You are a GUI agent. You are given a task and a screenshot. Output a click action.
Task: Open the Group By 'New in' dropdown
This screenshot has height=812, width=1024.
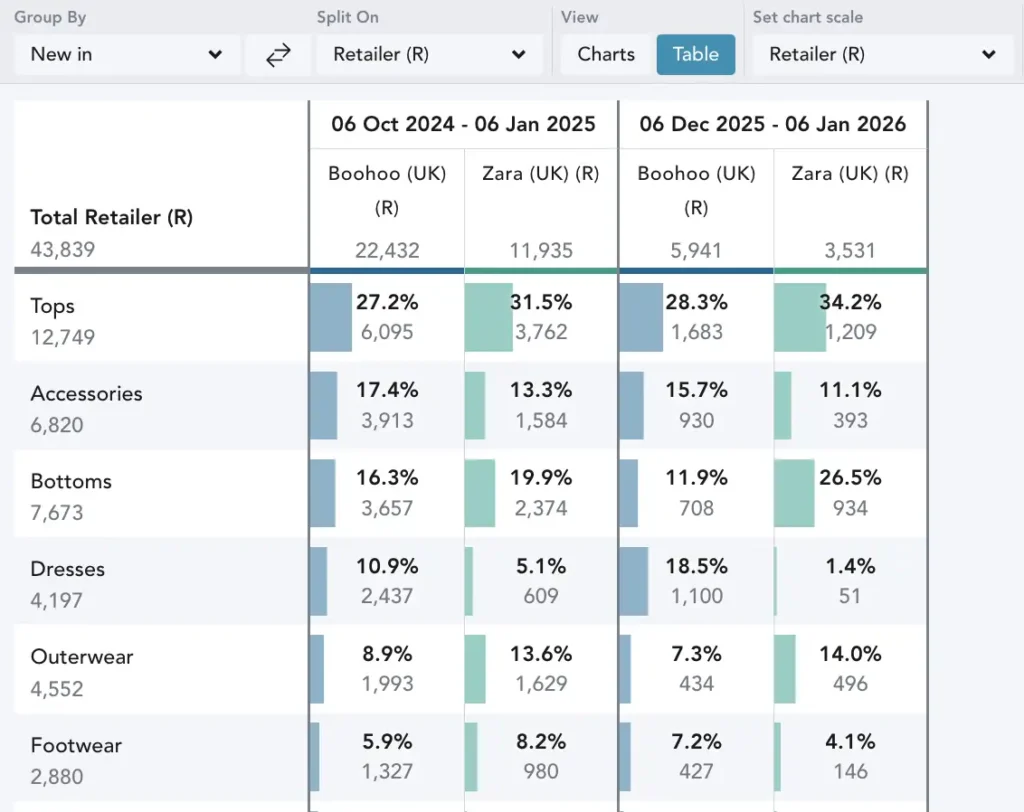click(x=127, y=55)
